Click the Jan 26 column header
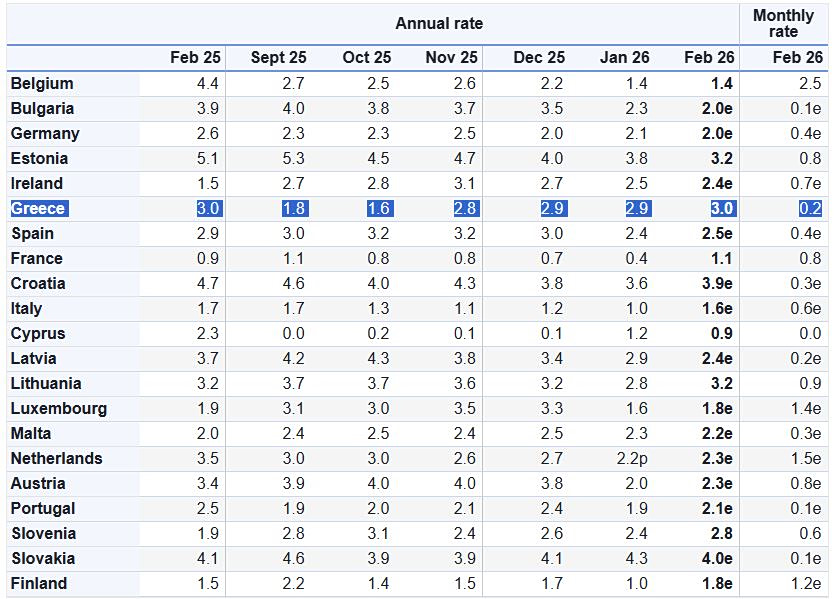 coord(624,58)
